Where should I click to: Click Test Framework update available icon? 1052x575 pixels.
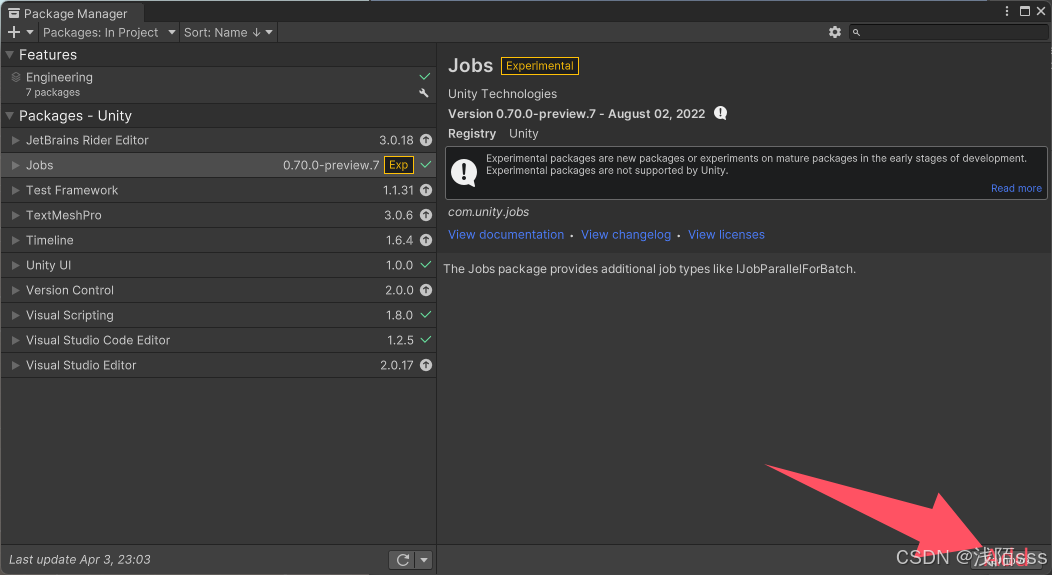click(x=425, y=191)
